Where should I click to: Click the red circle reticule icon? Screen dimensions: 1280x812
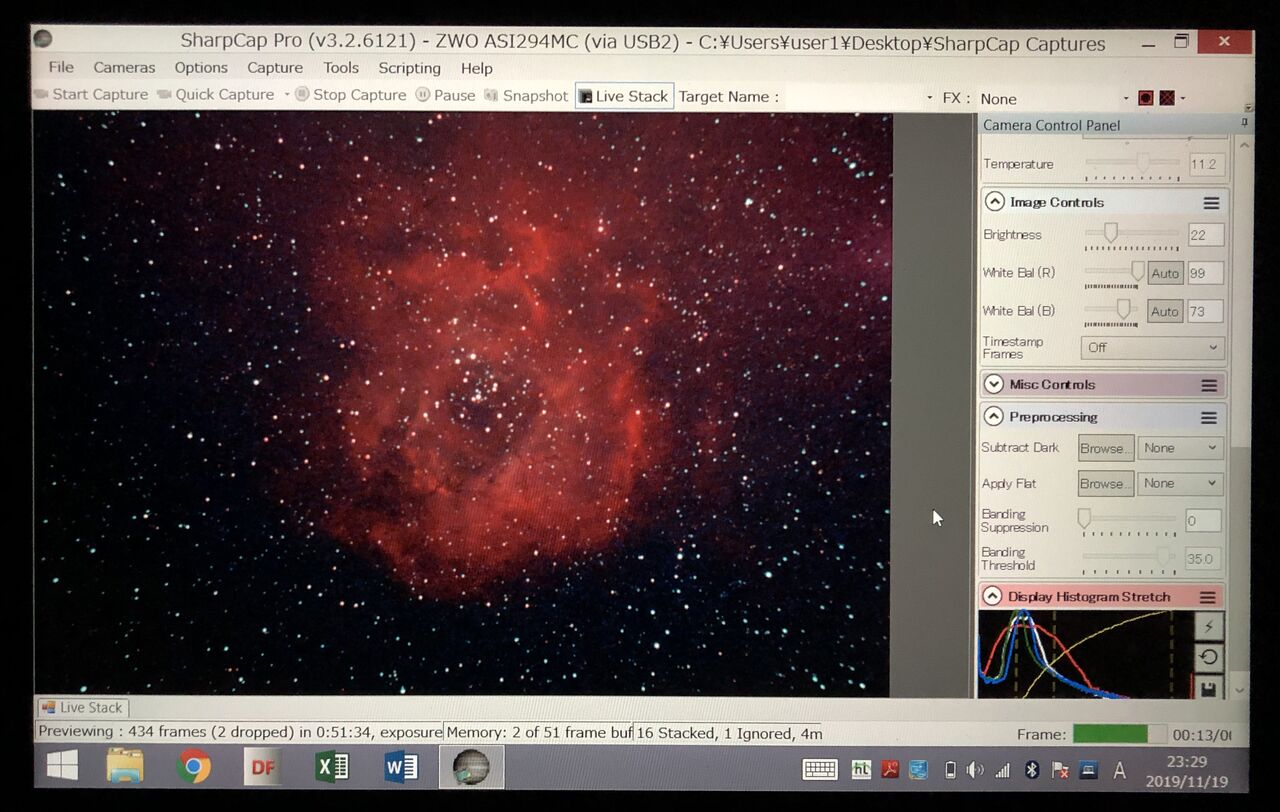(1146, 98)
